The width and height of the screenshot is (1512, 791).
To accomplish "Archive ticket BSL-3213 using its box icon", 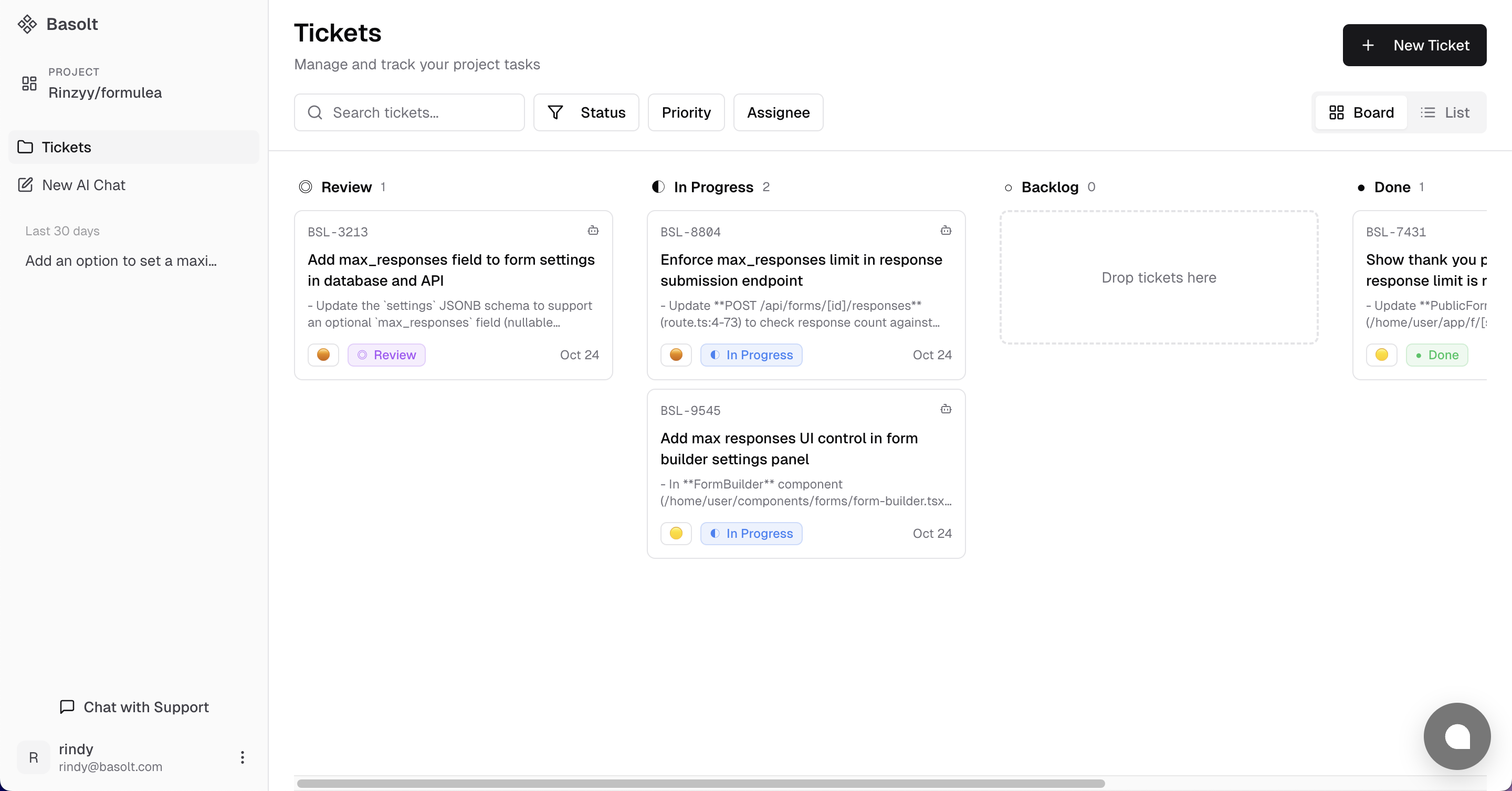I will 593,231.
